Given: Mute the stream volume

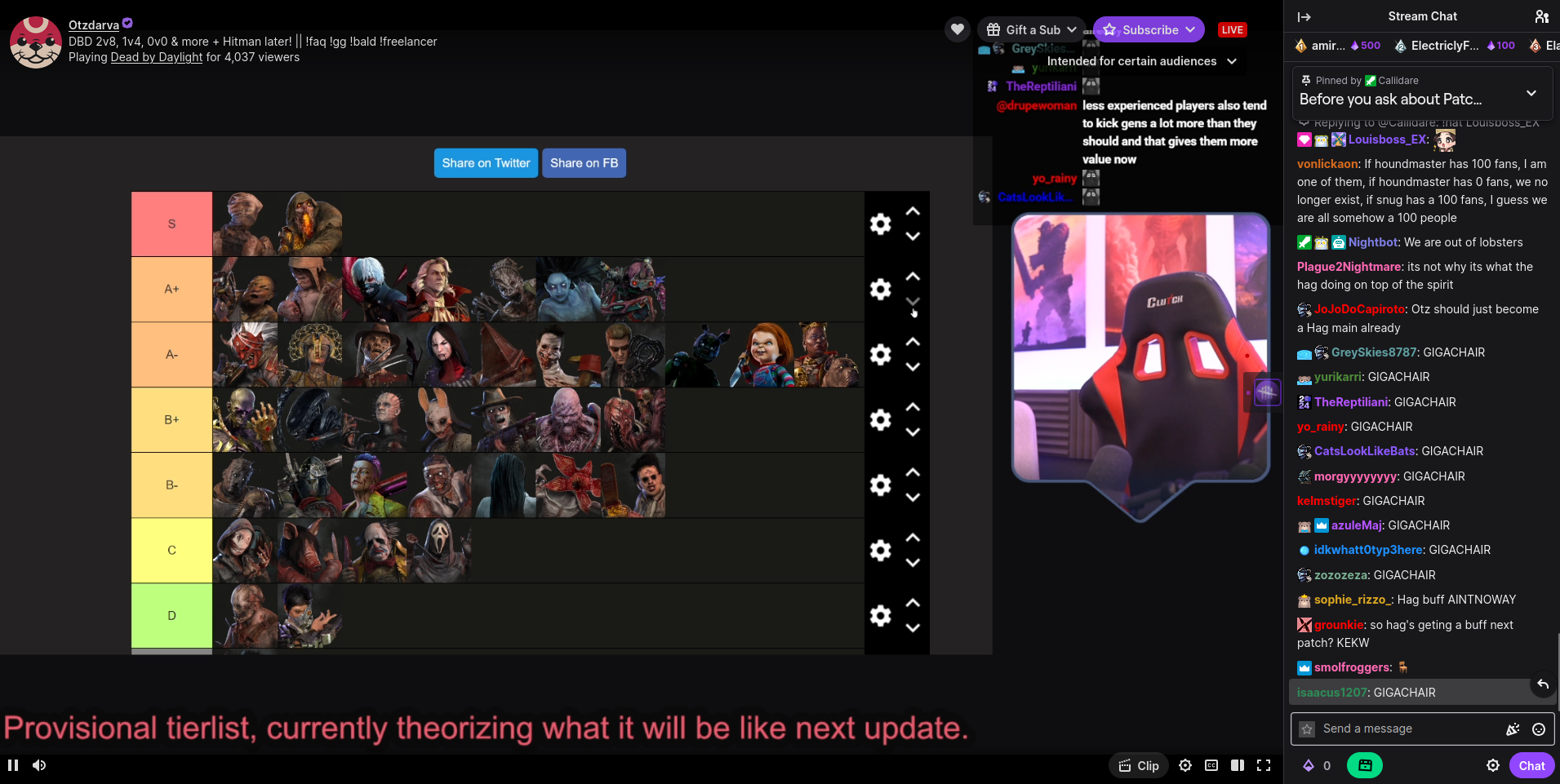Looking at the screenshot, I should 39,765.
